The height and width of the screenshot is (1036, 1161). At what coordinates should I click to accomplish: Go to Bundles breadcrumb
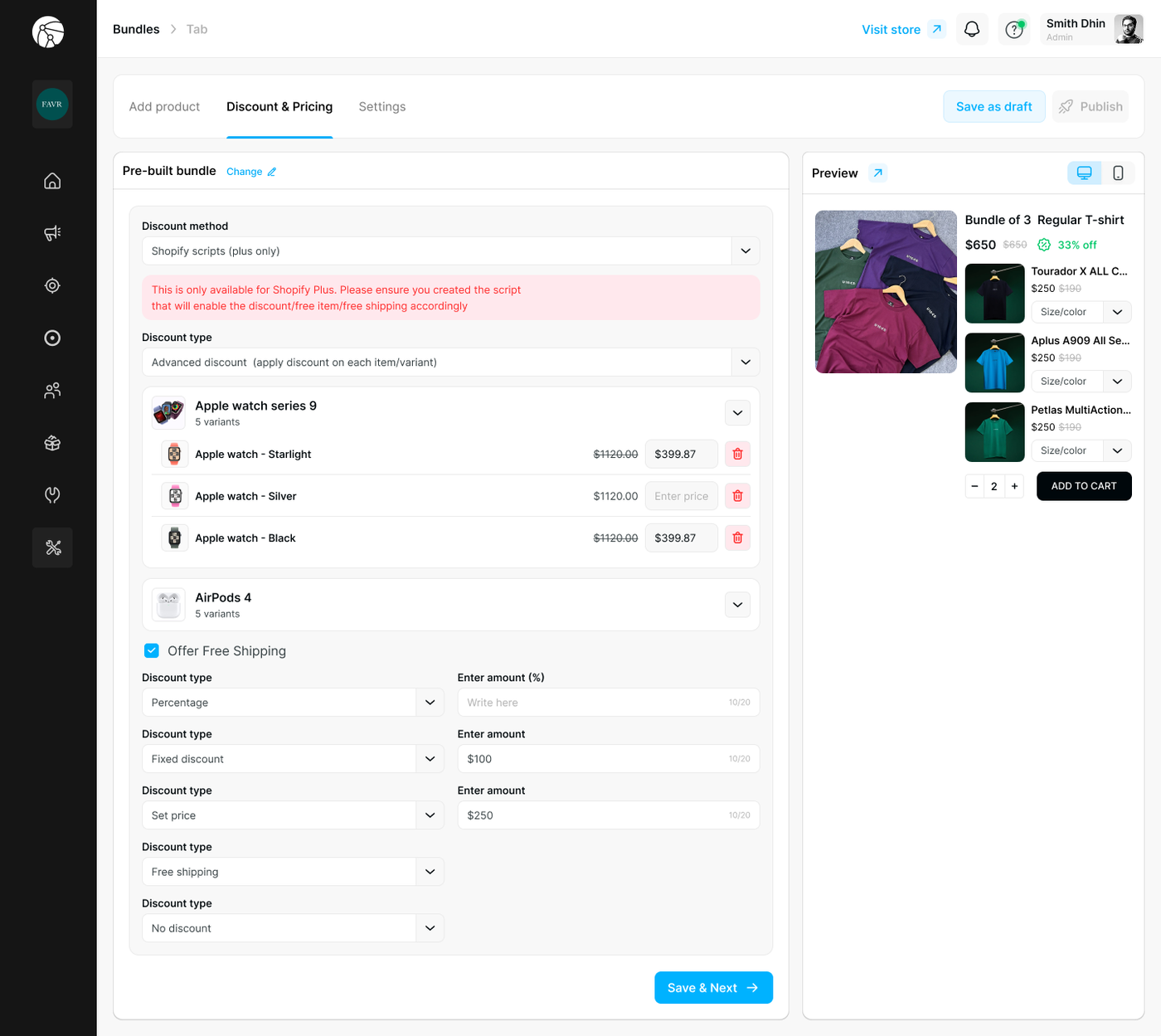(136, 29)
